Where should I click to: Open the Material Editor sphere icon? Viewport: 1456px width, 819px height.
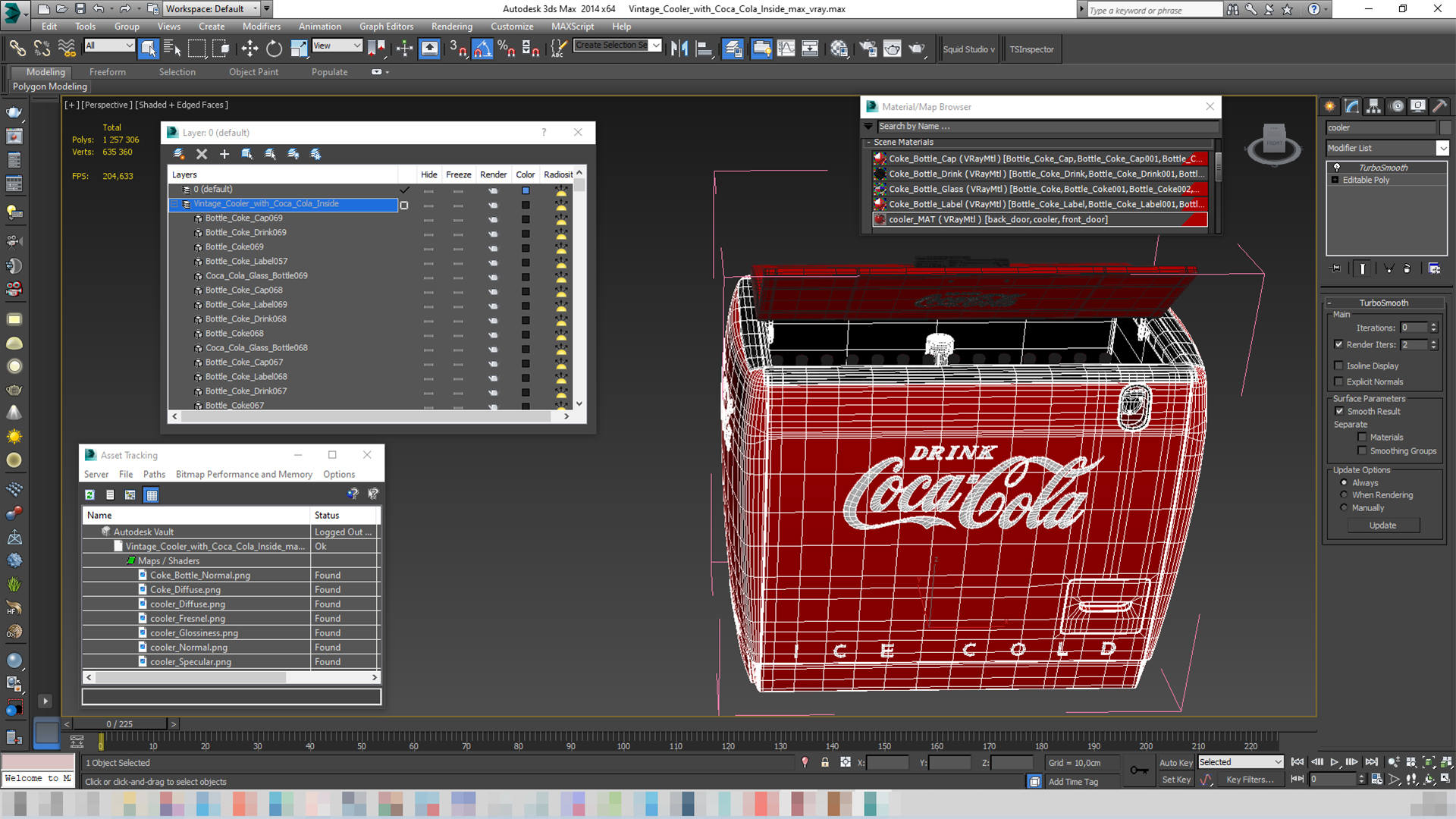click(839, 49)
